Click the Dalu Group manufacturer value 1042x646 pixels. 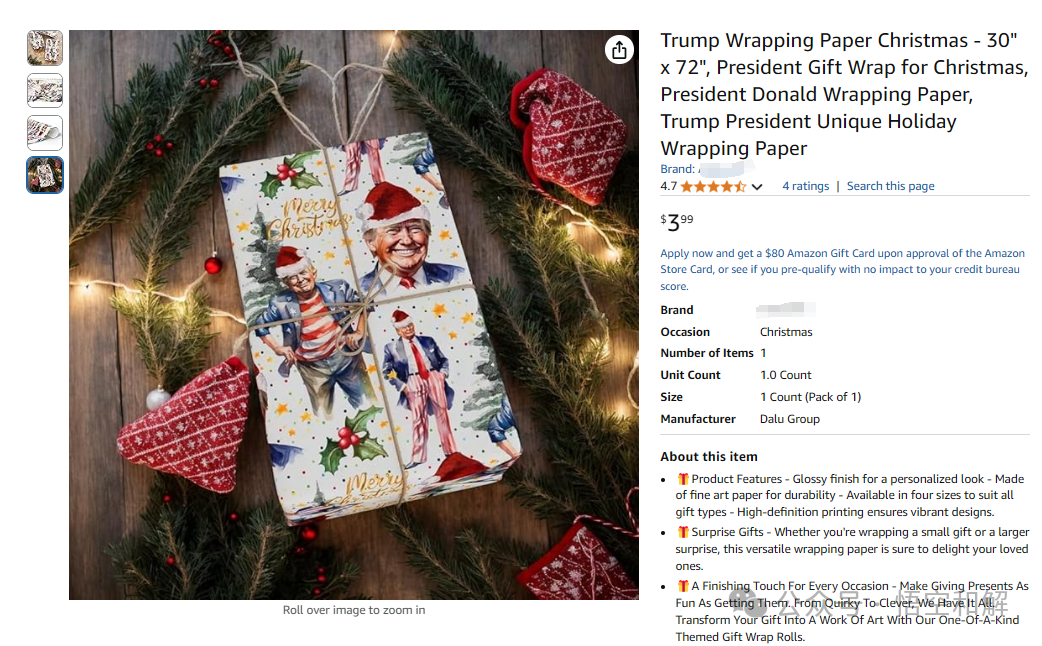pos(789,419)
